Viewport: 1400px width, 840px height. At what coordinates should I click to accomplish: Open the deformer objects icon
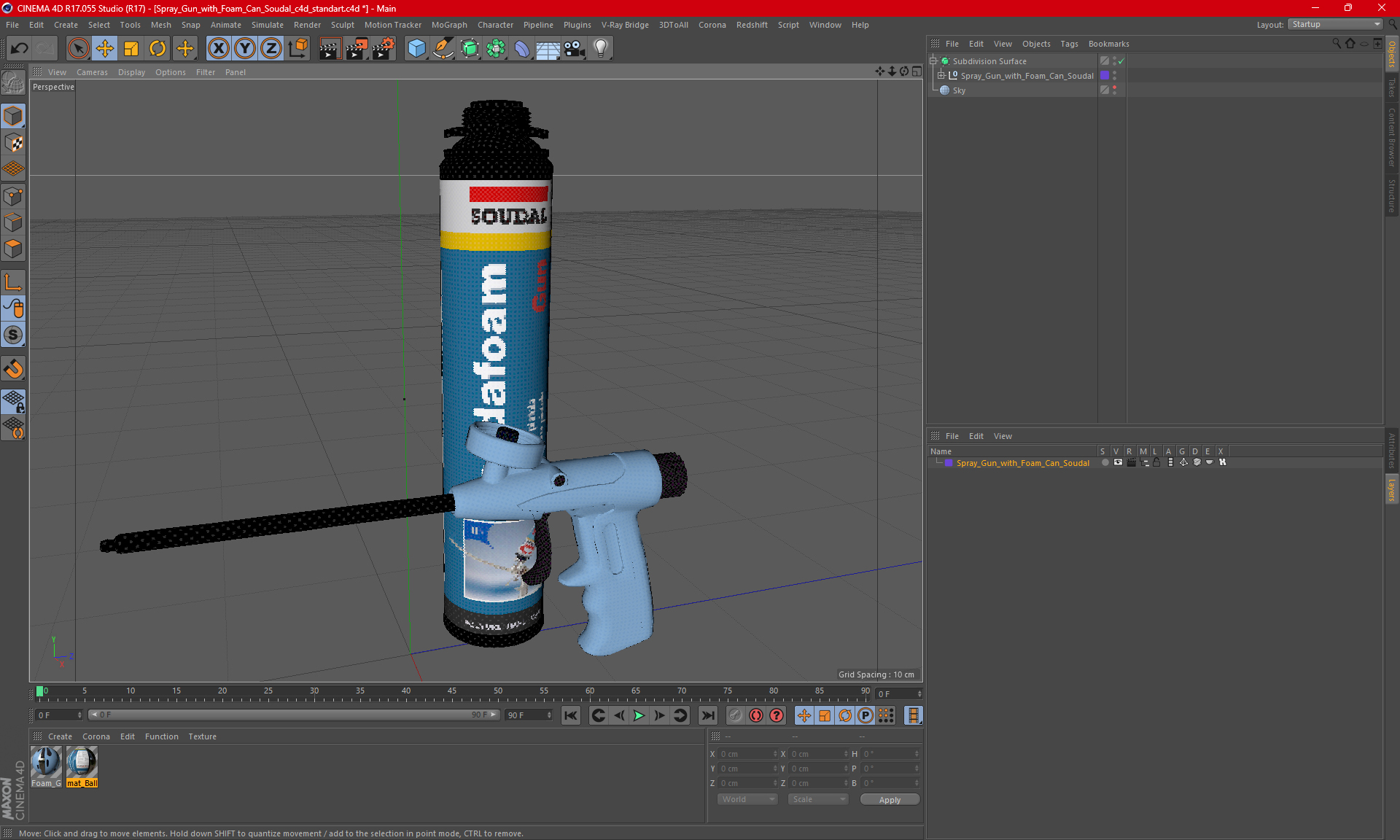522,49
